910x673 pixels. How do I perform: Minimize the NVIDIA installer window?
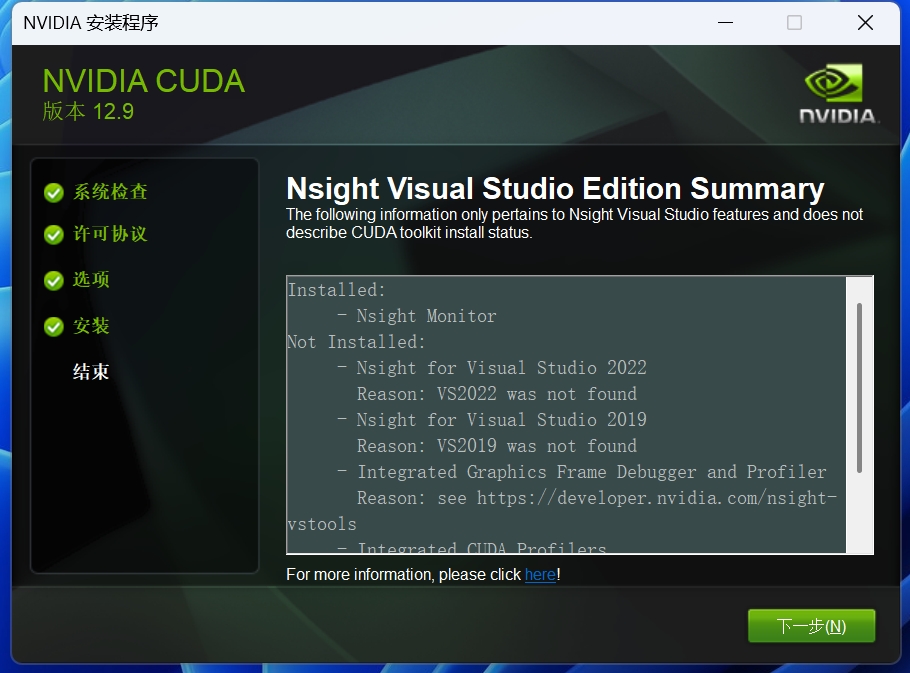click(723, 23)
